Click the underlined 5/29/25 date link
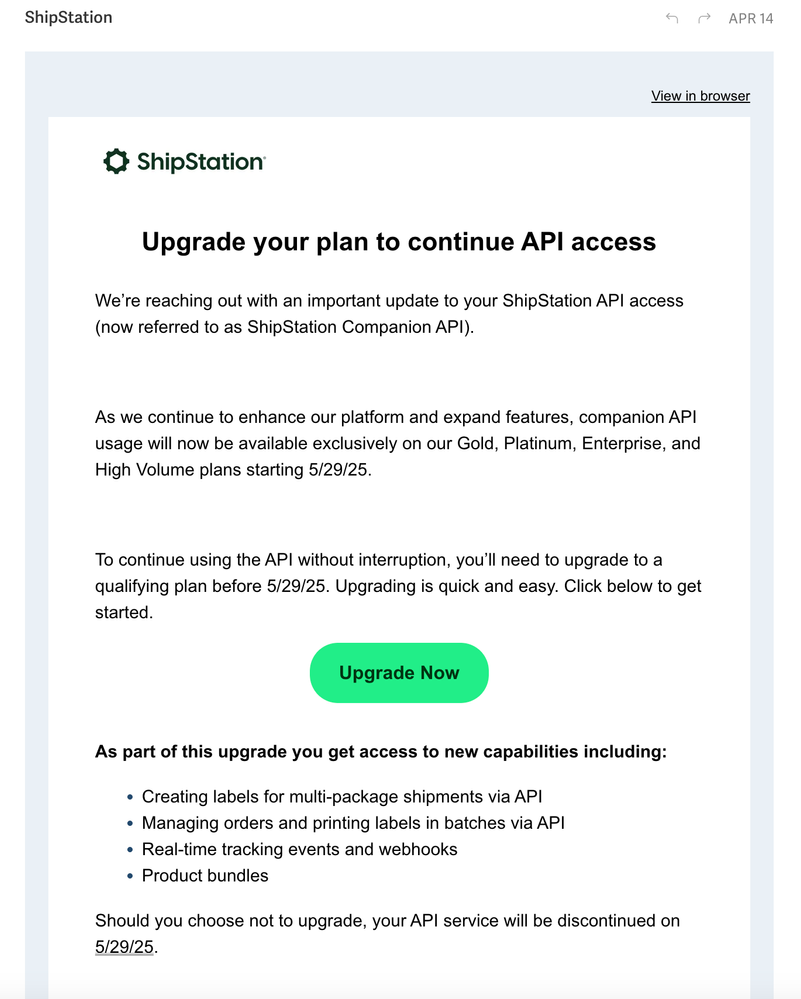This screenshot has width=801, height=999. pyautogui.click(x=124, y=946)
